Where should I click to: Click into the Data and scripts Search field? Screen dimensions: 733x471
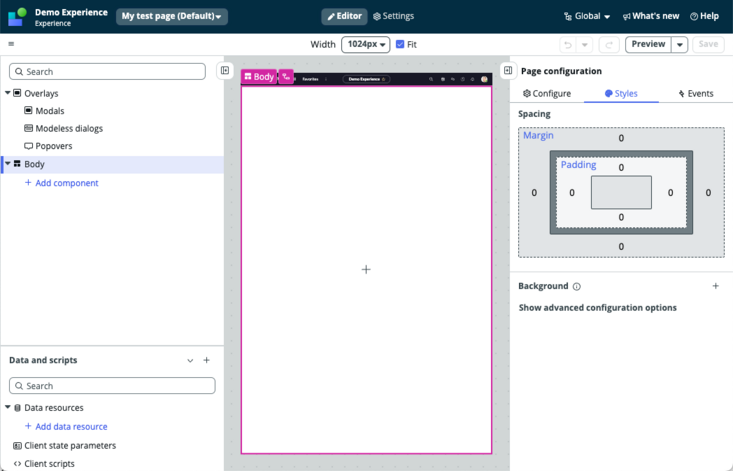point(112,386)
